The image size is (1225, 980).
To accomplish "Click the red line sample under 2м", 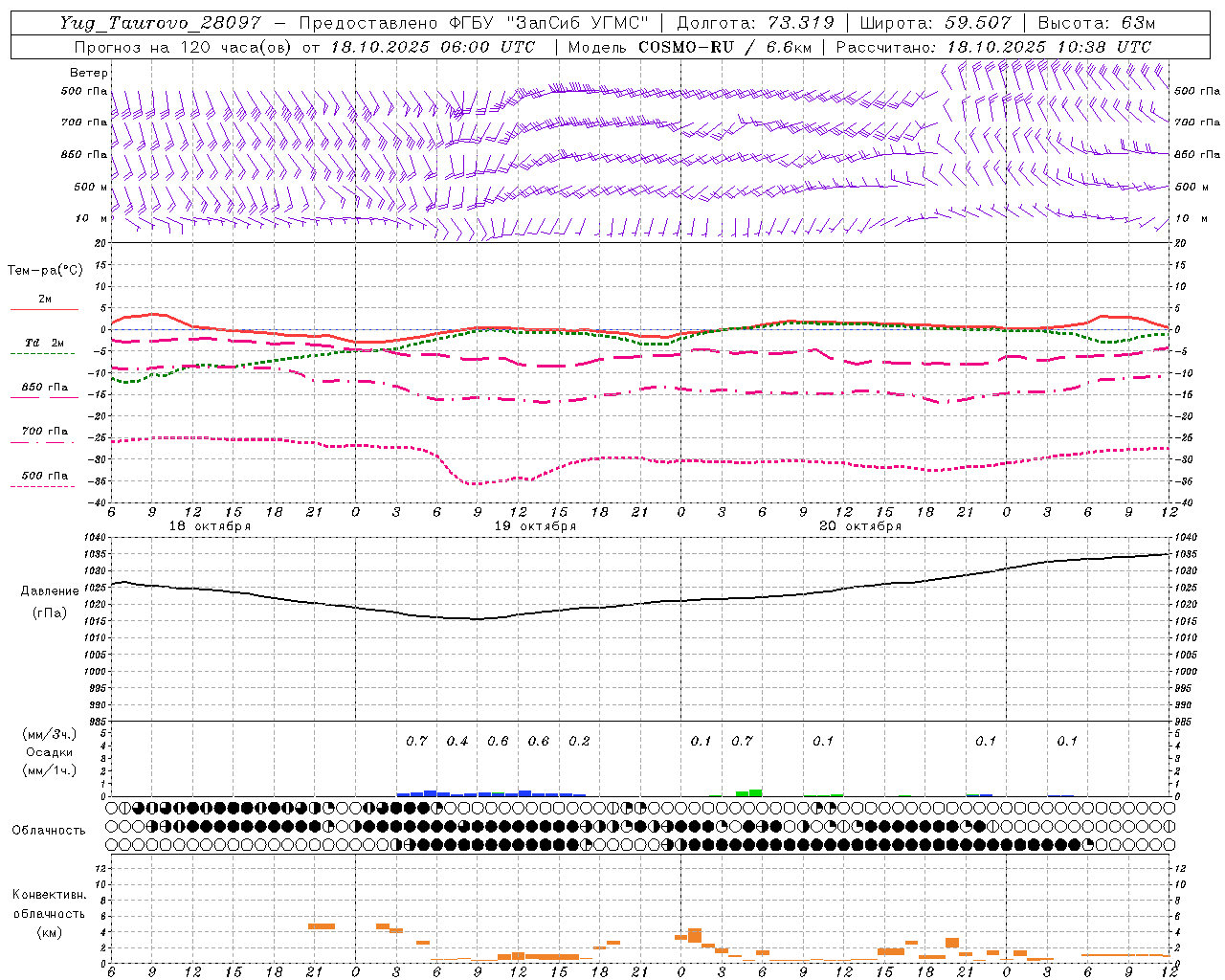I will 44,309.
